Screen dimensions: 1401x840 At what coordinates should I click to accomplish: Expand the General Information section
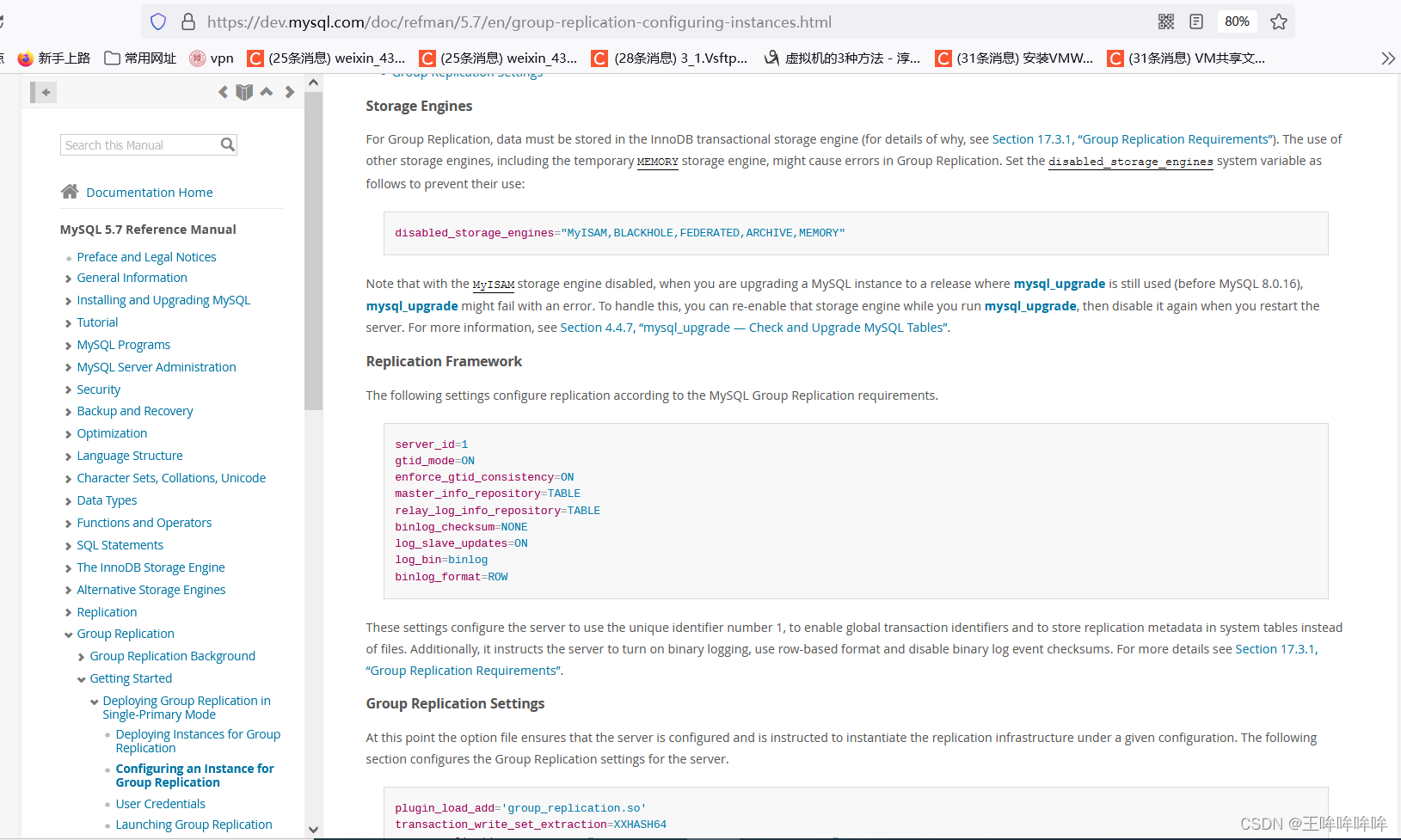coord(68,279)
